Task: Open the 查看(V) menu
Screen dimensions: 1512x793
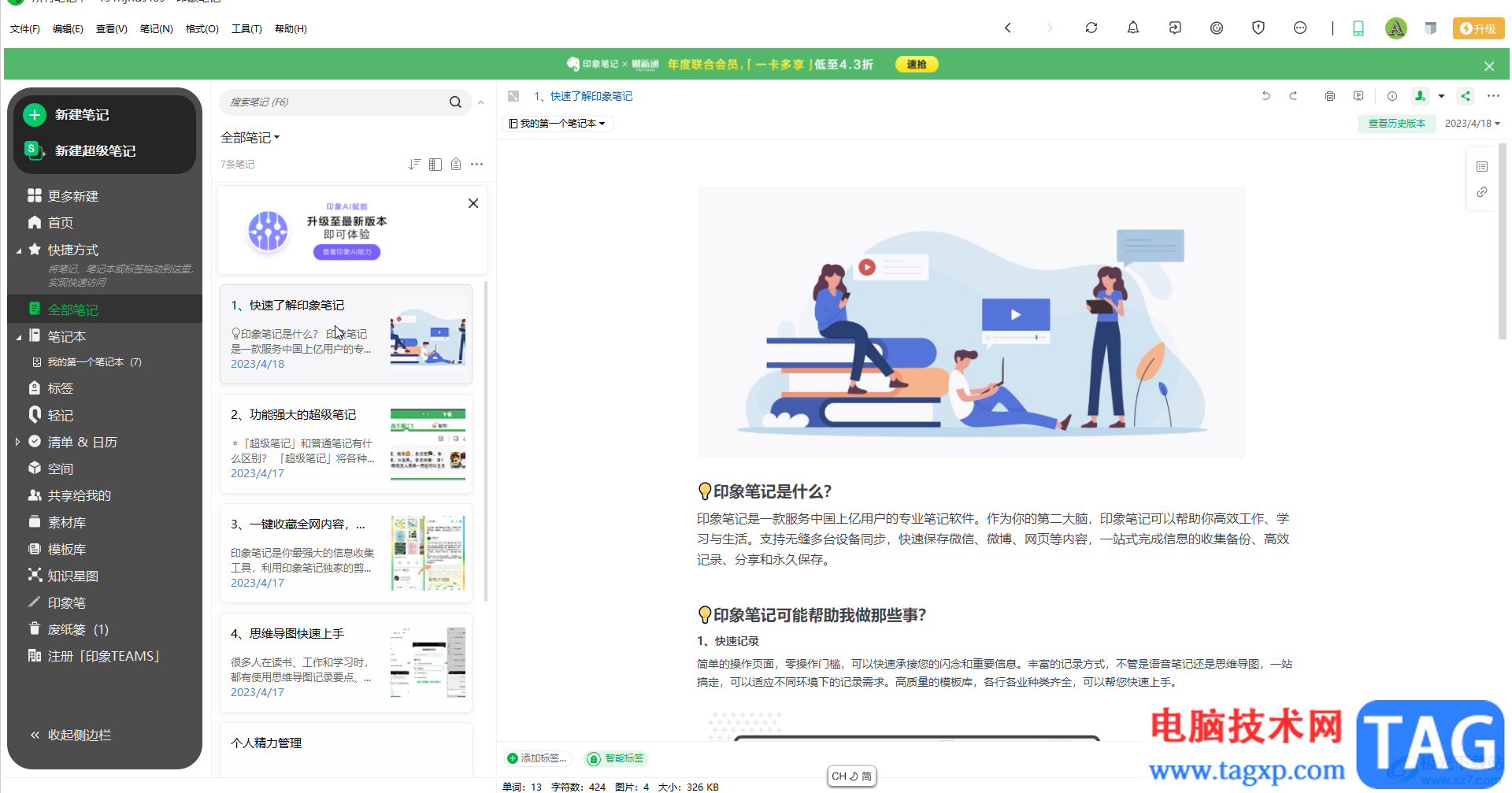Action: (112, 29)
